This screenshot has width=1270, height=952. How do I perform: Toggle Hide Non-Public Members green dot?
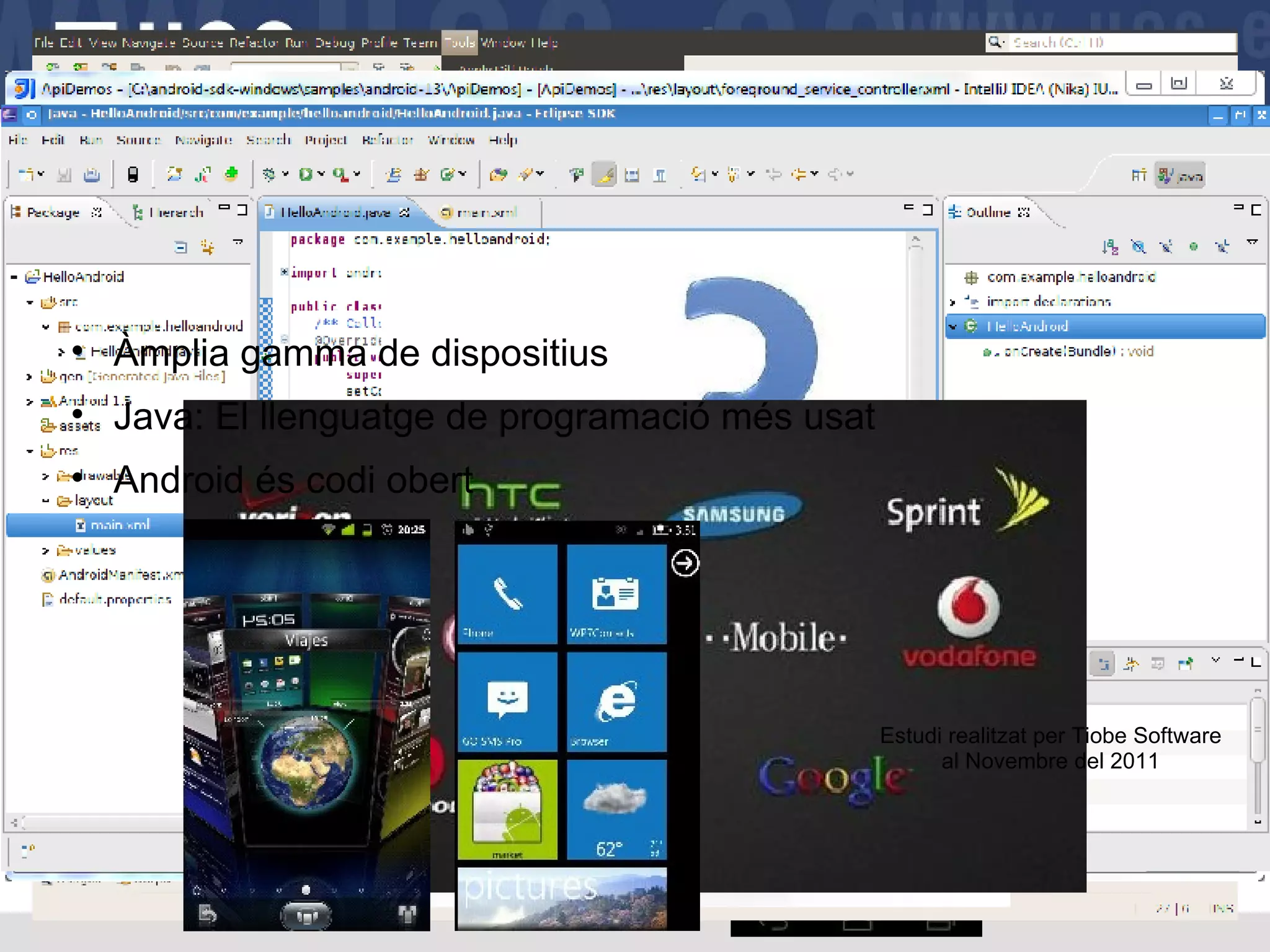point(1194,247)
